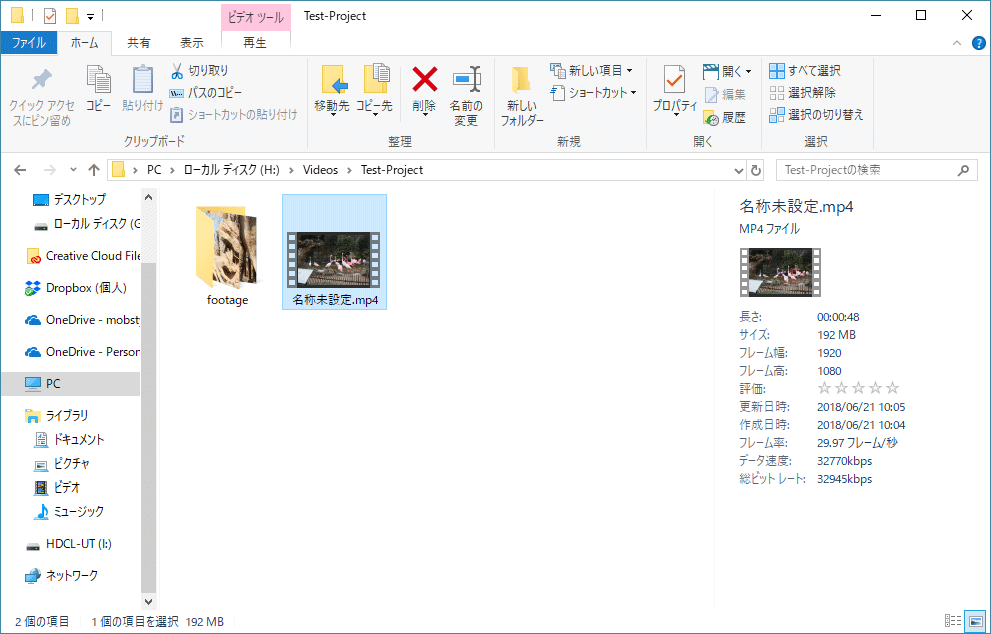Click the 貼り付け clipboard icon
Image resolution: width=991 pixels, height=634 pixels.
[143, 80]
